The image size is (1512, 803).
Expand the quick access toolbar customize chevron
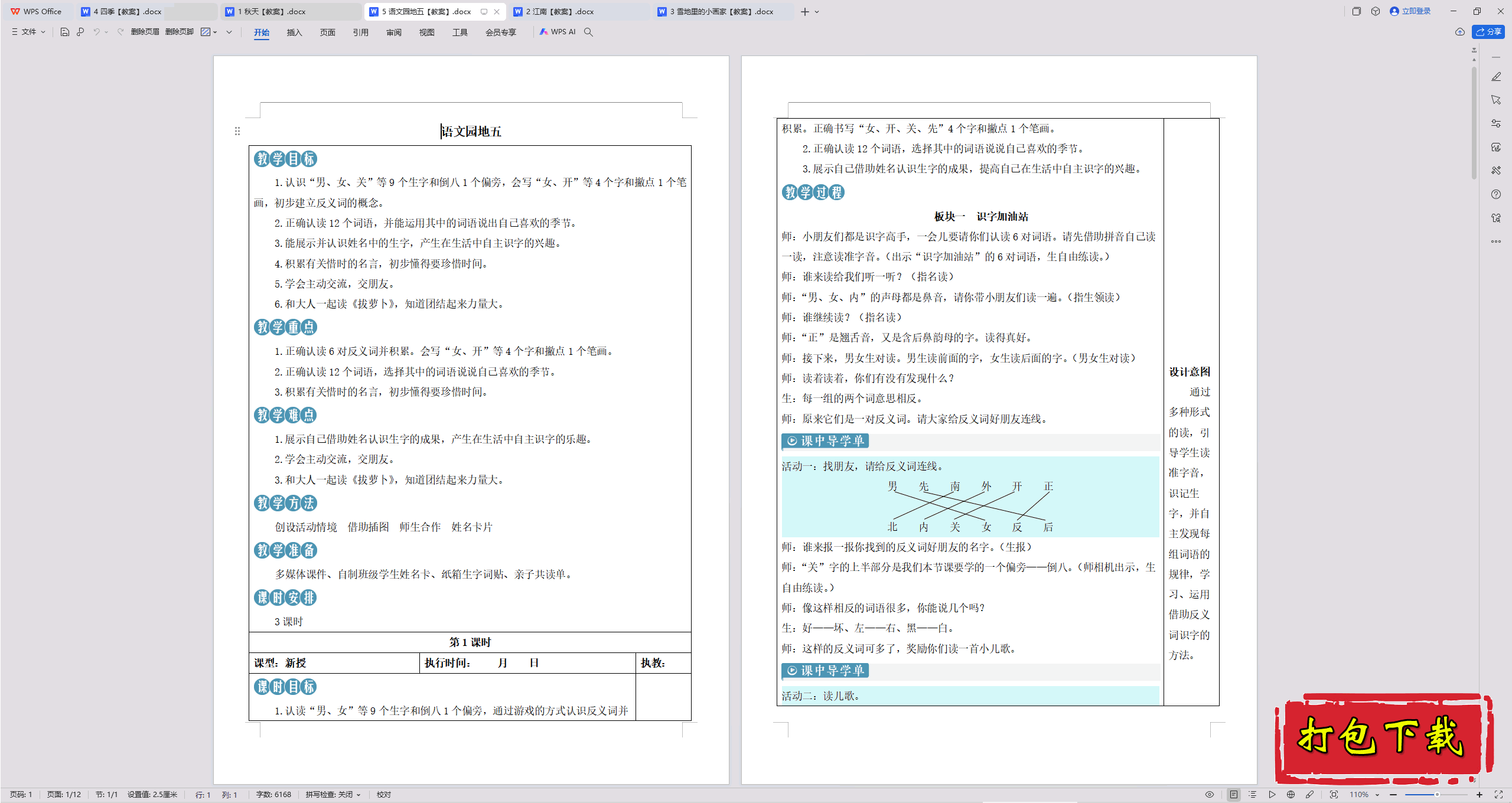click(x=229, y=32)
